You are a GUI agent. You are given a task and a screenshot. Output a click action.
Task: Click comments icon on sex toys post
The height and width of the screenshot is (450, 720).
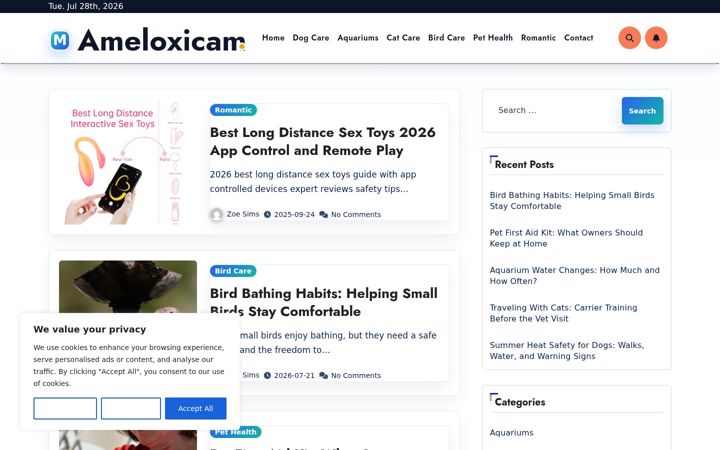[323, 214]
